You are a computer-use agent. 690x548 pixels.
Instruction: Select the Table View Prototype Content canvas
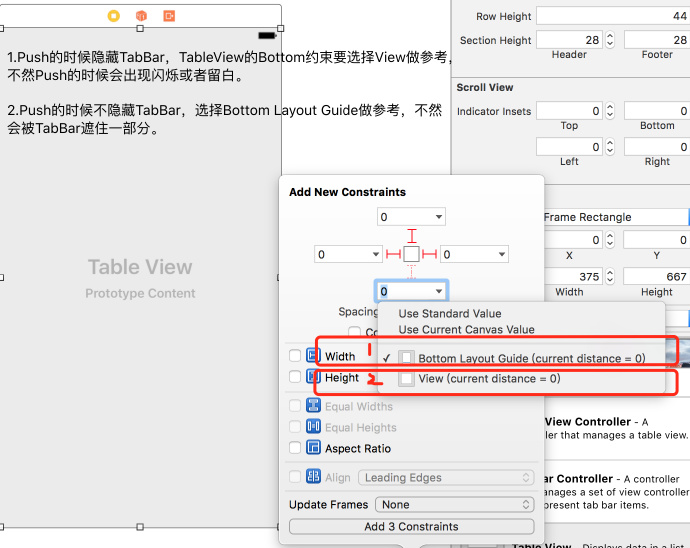140,277
